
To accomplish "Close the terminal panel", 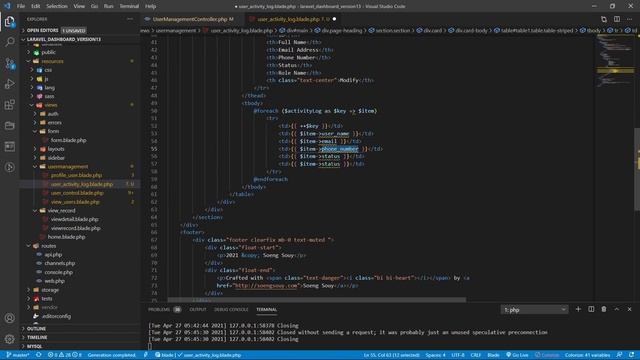I will tap(629, 309).
